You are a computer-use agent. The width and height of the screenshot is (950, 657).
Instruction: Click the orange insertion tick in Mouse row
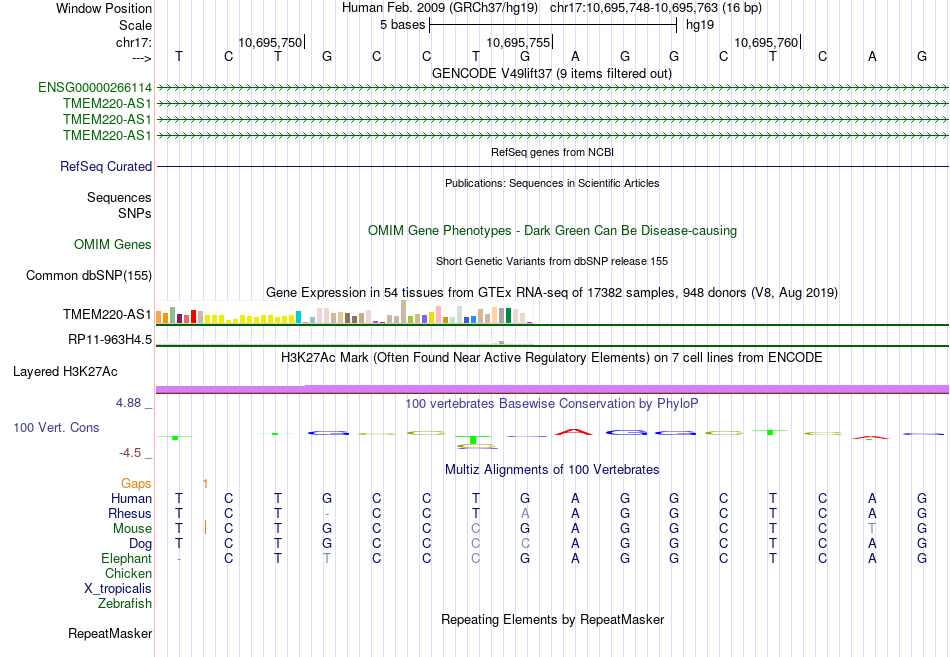click(x=205, y=527)
